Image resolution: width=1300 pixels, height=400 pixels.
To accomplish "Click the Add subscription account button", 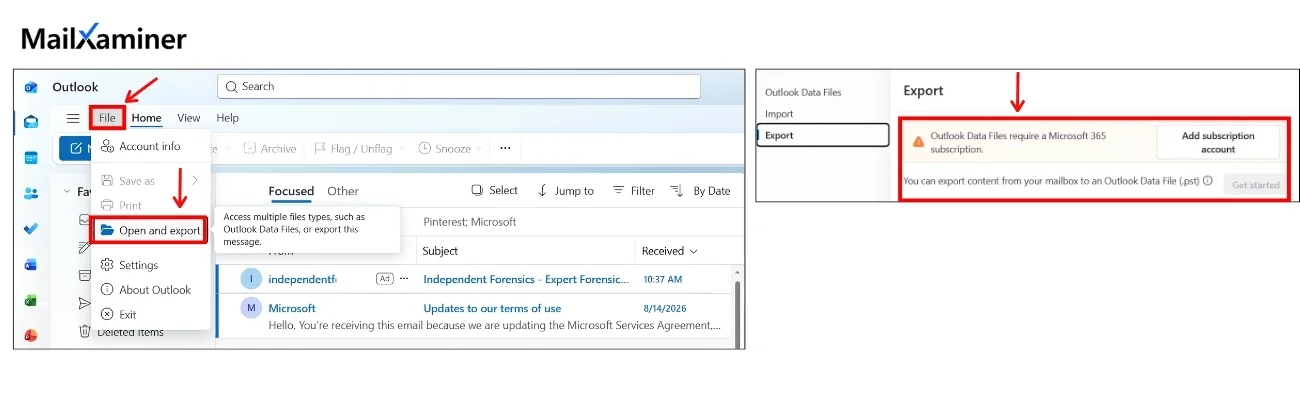I will (1218, 142).
